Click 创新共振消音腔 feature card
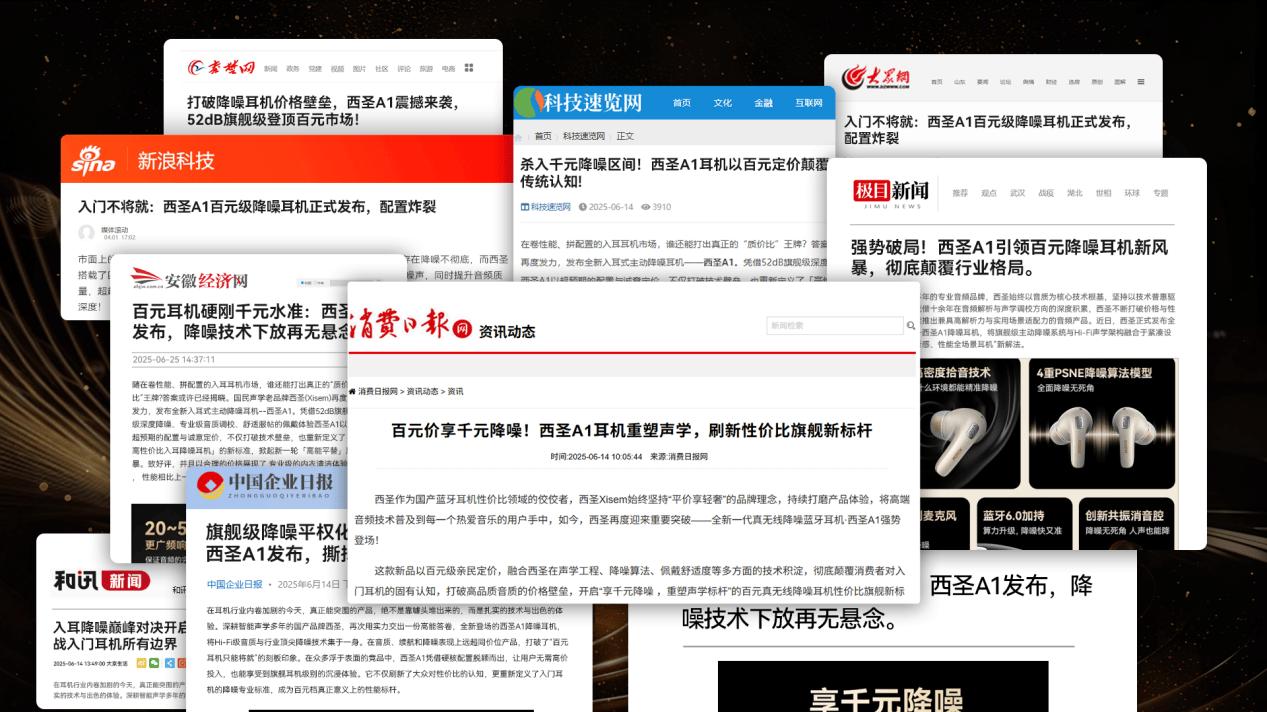 [1128, 524]
